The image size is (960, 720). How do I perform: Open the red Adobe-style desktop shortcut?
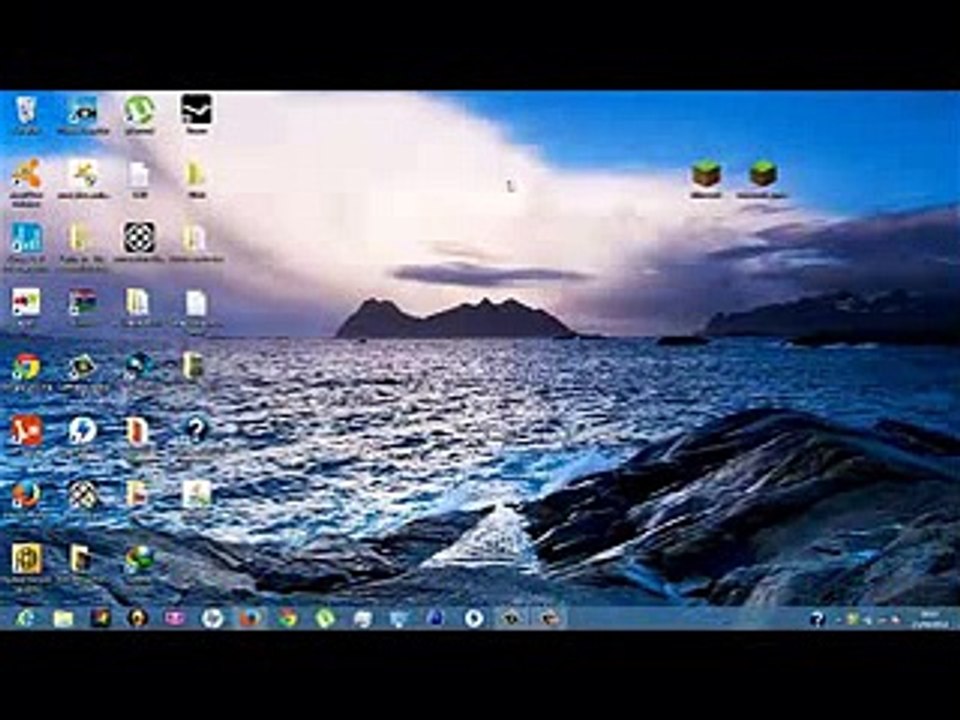[26, 430]
